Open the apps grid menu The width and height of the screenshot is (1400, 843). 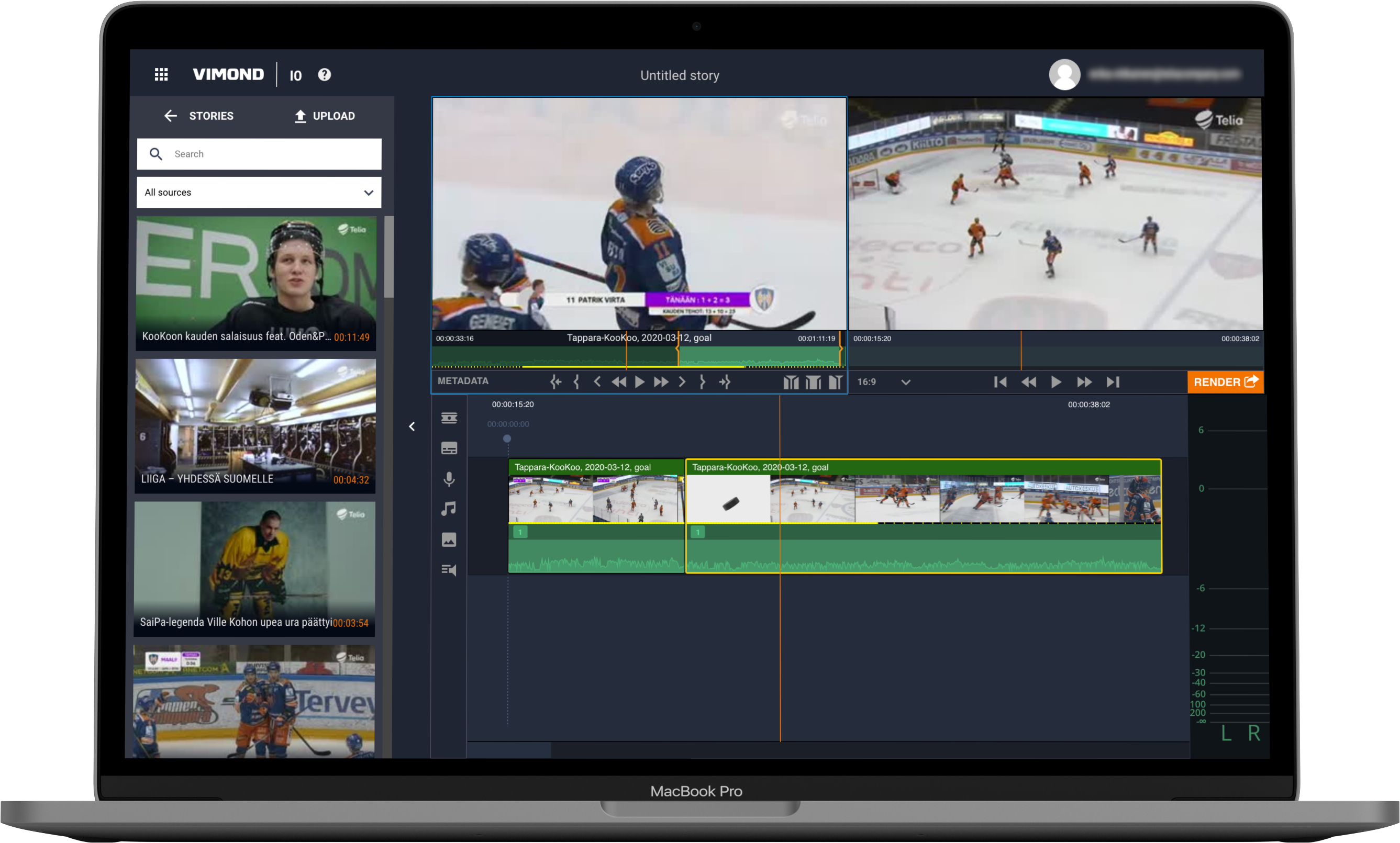click(x=161, y=74)
